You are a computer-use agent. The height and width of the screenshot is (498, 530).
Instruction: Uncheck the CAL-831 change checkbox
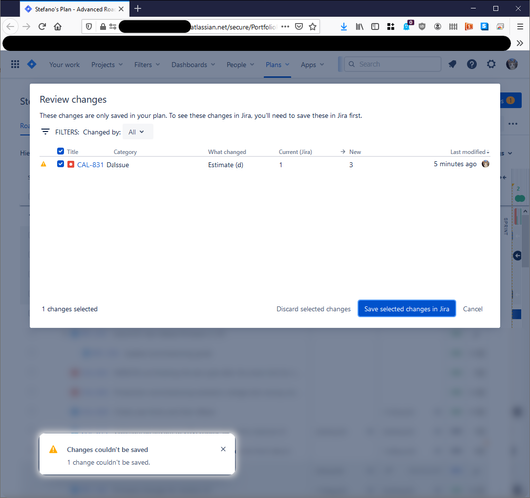coord(61,164)
